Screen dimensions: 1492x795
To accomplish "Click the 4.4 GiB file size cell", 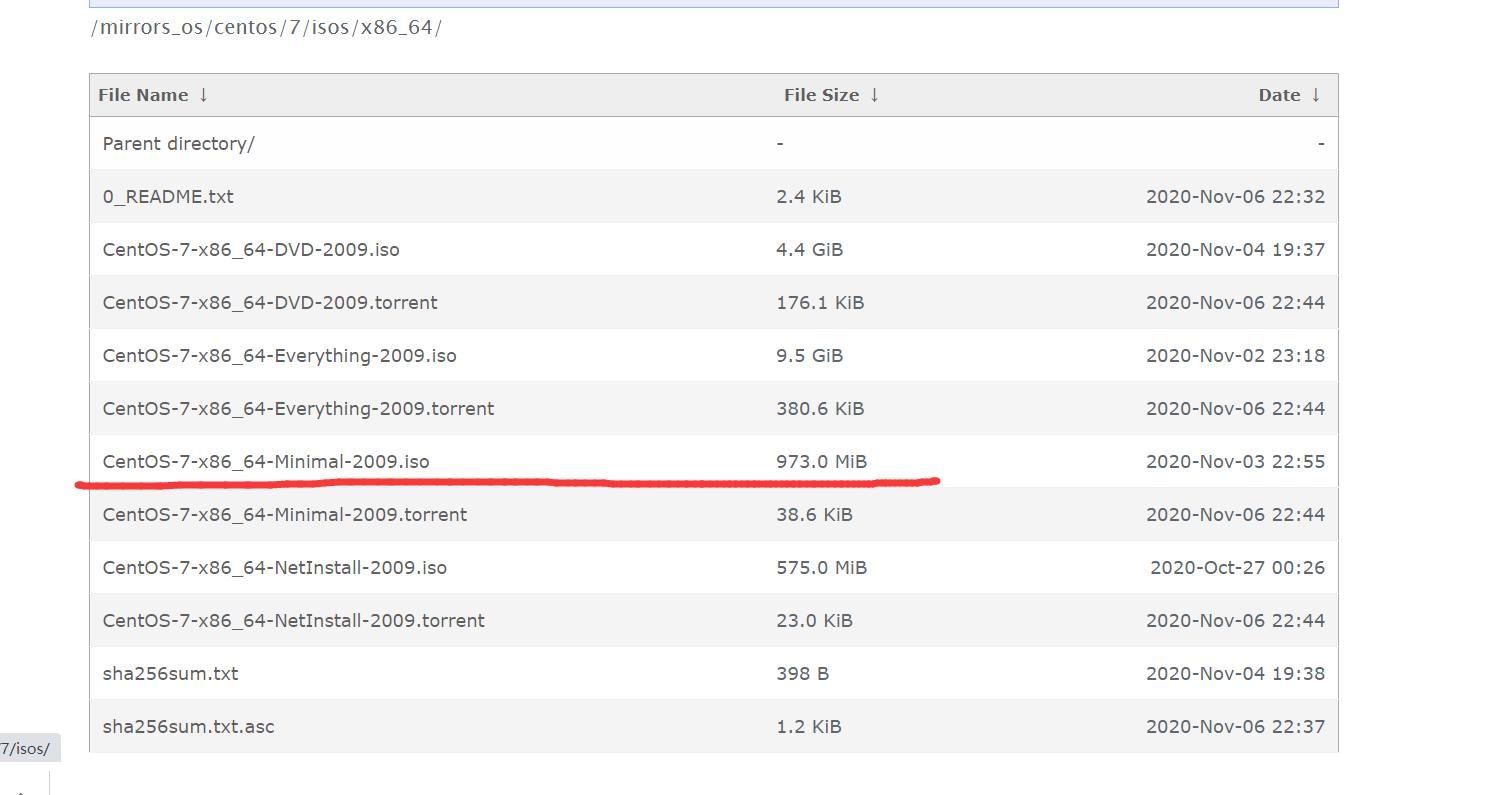I will tap(810, 250).
